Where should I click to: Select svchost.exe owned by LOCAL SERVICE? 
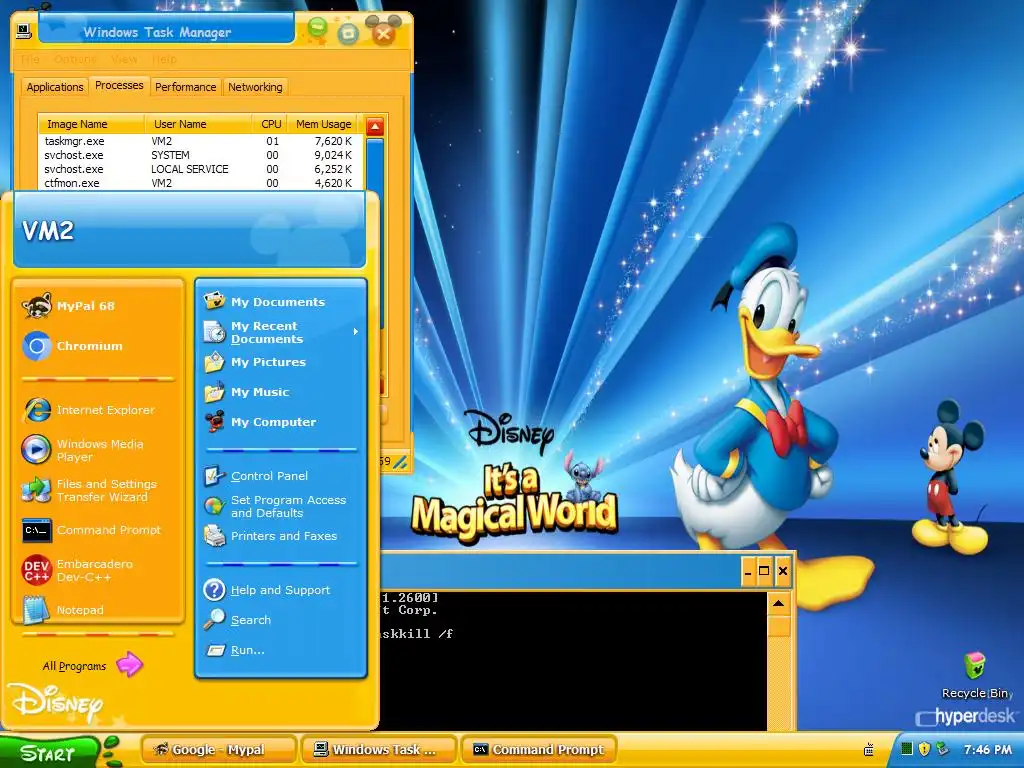pos(198,169)
